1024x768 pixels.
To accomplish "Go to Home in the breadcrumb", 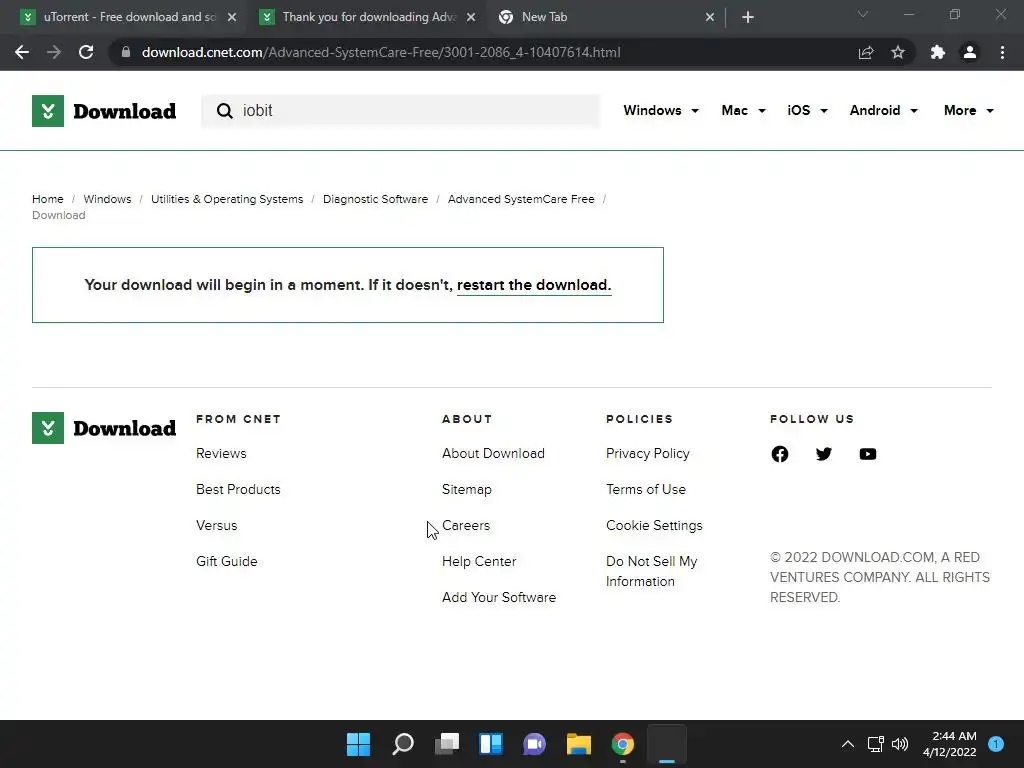I will point(48,199).
